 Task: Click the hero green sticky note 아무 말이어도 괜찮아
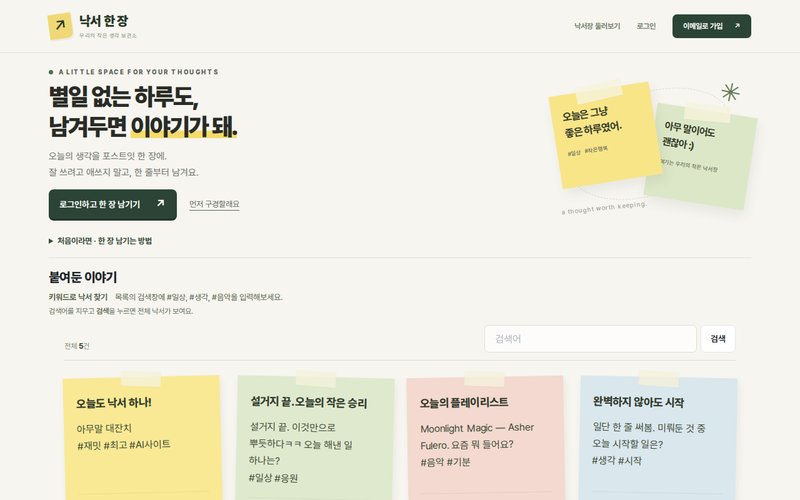point(709,156)
